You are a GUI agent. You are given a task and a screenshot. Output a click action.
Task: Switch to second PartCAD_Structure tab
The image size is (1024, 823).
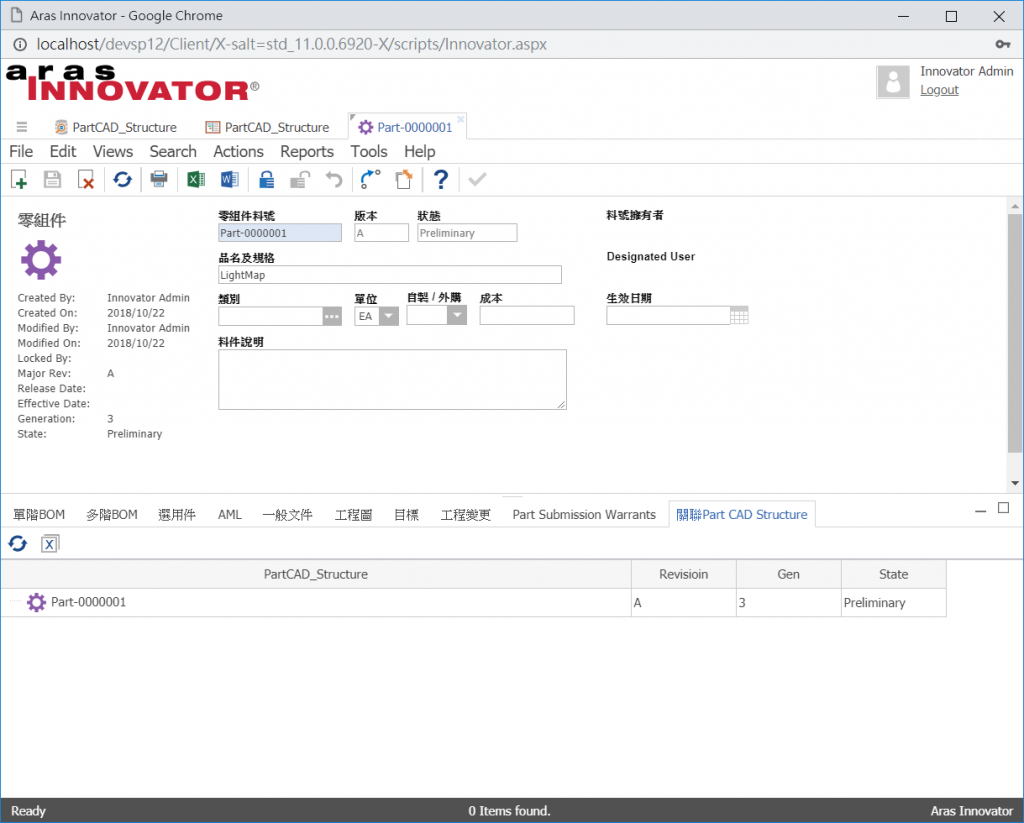[x=267, y=127]
